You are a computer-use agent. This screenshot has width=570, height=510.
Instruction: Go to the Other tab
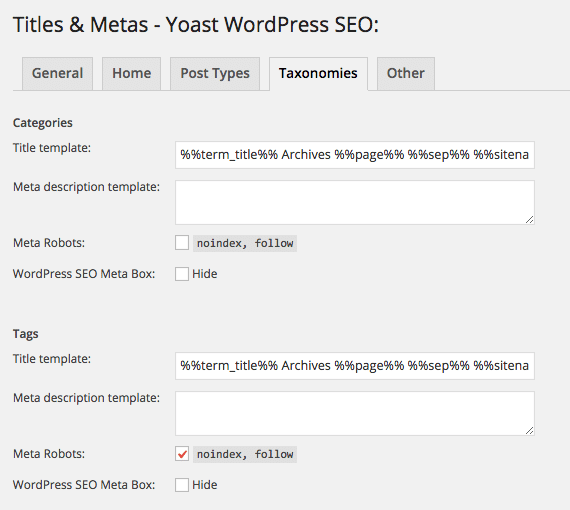tap(406, 74)
